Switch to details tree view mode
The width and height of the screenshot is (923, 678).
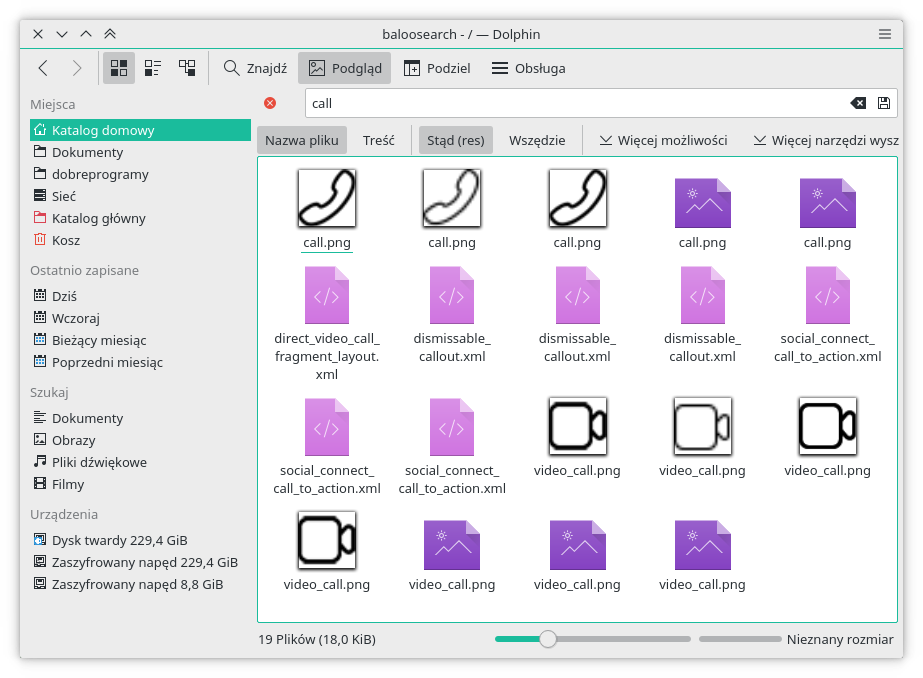187,68
